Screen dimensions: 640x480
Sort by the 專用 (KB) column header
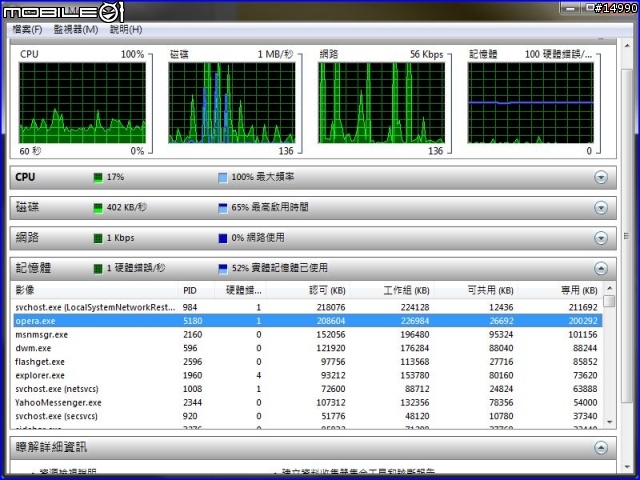pyautogui.click(x=560, y=290)
